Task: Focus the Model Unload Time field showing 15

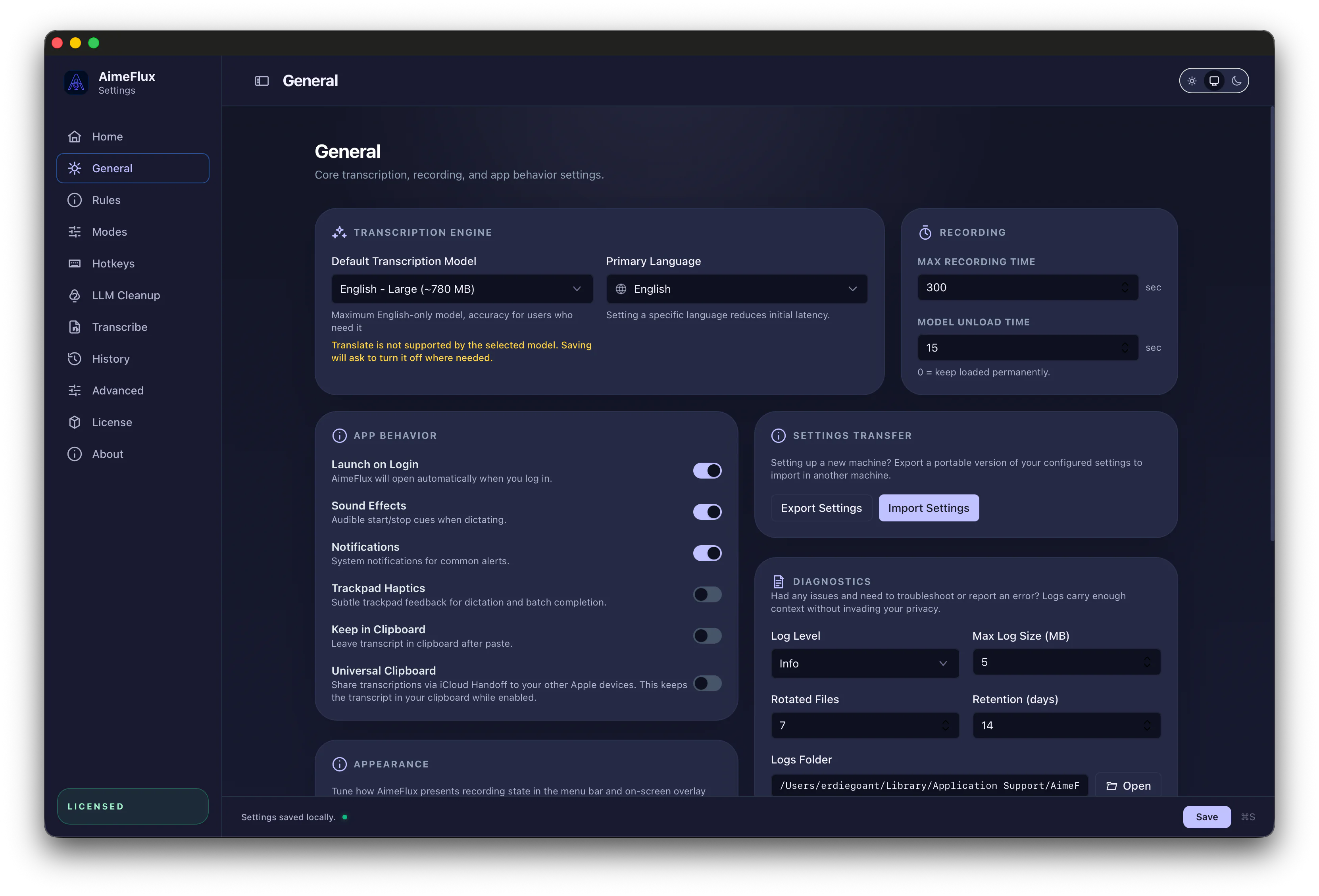Action: point(1027,348)
